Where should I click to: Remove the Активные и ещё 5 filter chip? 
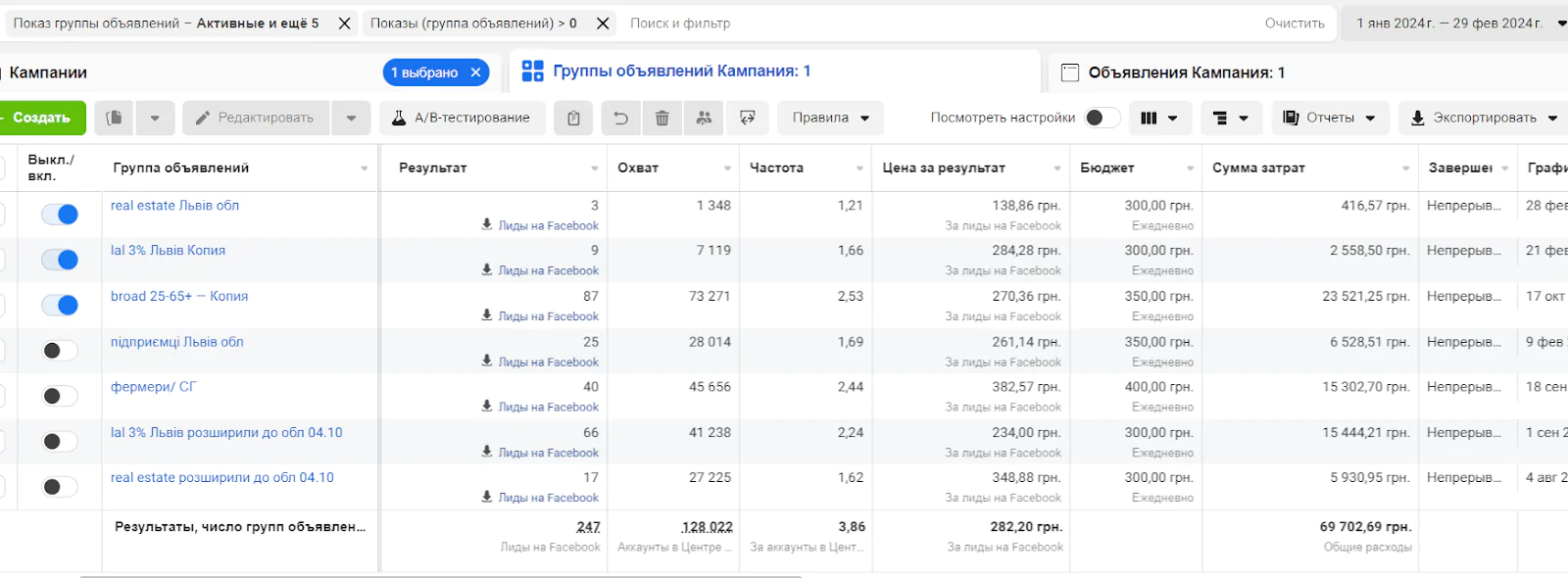(344, 24)
